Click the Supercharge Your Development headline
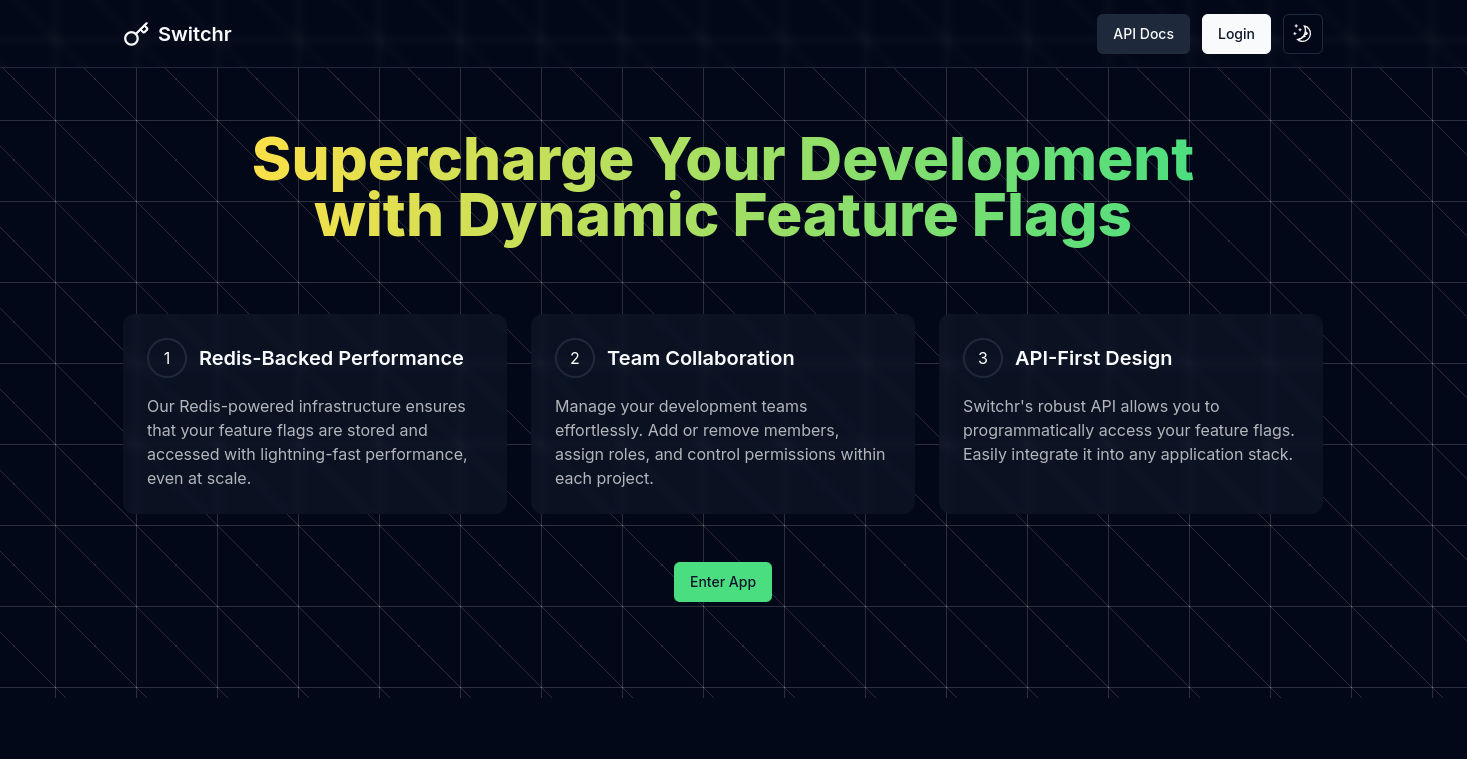 click(723, 187)
